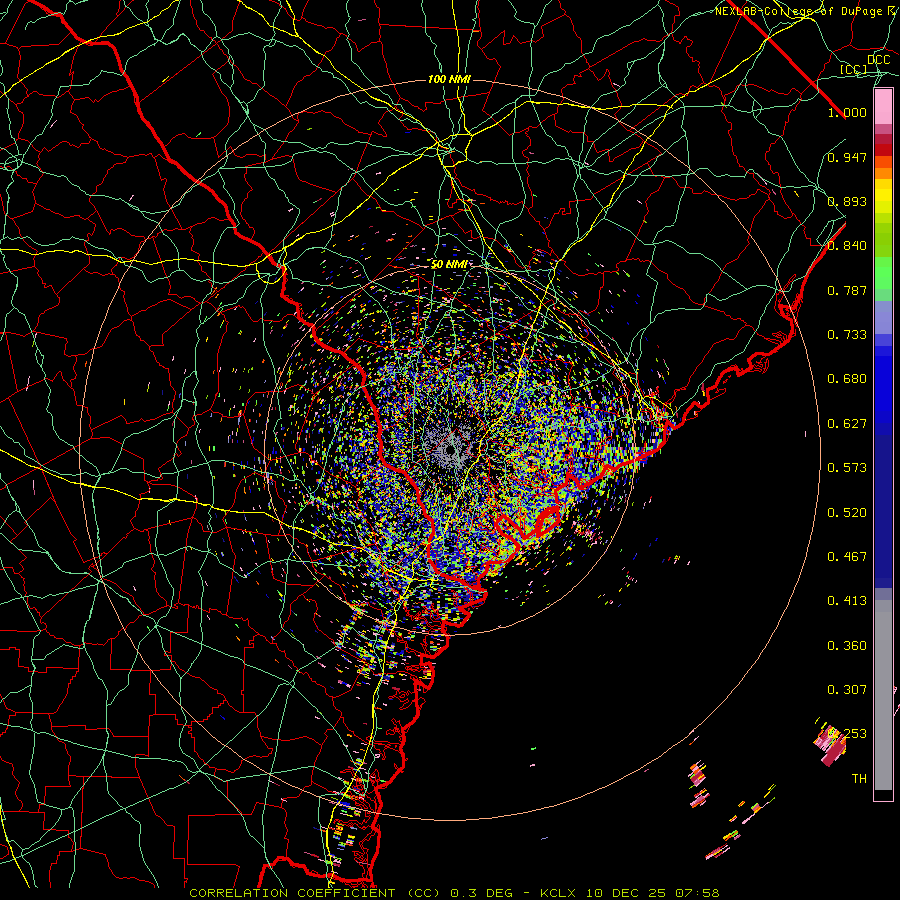Pick the lavender segment near 0.733
Viewport: 900px width, 900px height.
[883, 317]
